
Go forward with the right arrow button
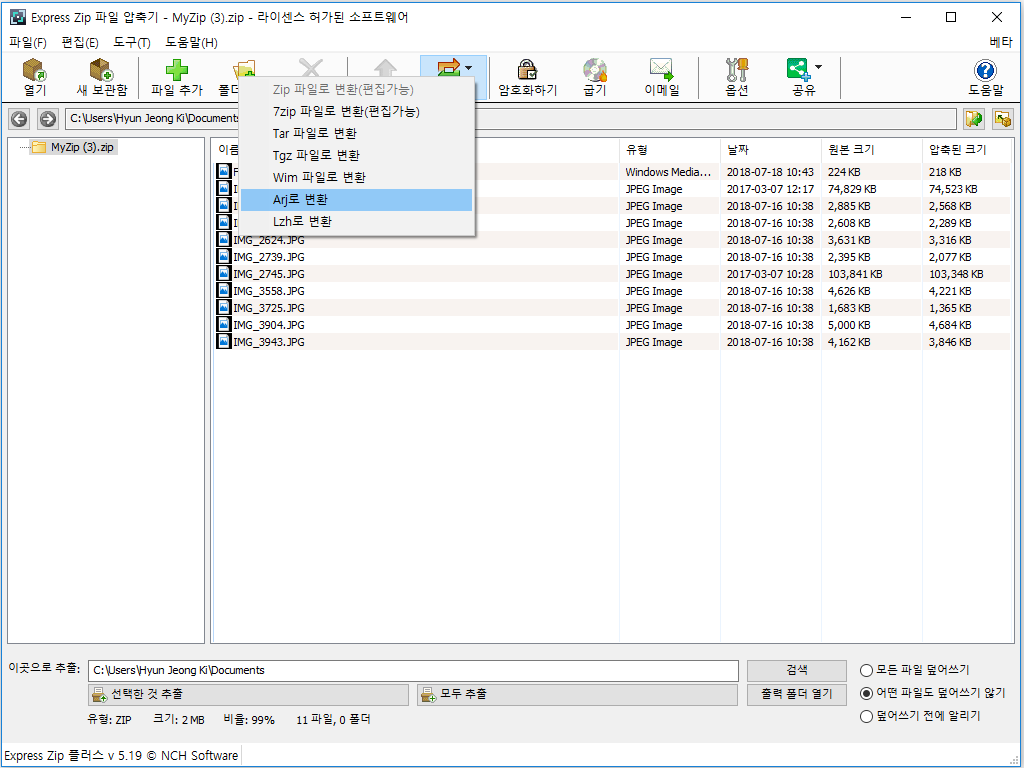coord(48,119)
